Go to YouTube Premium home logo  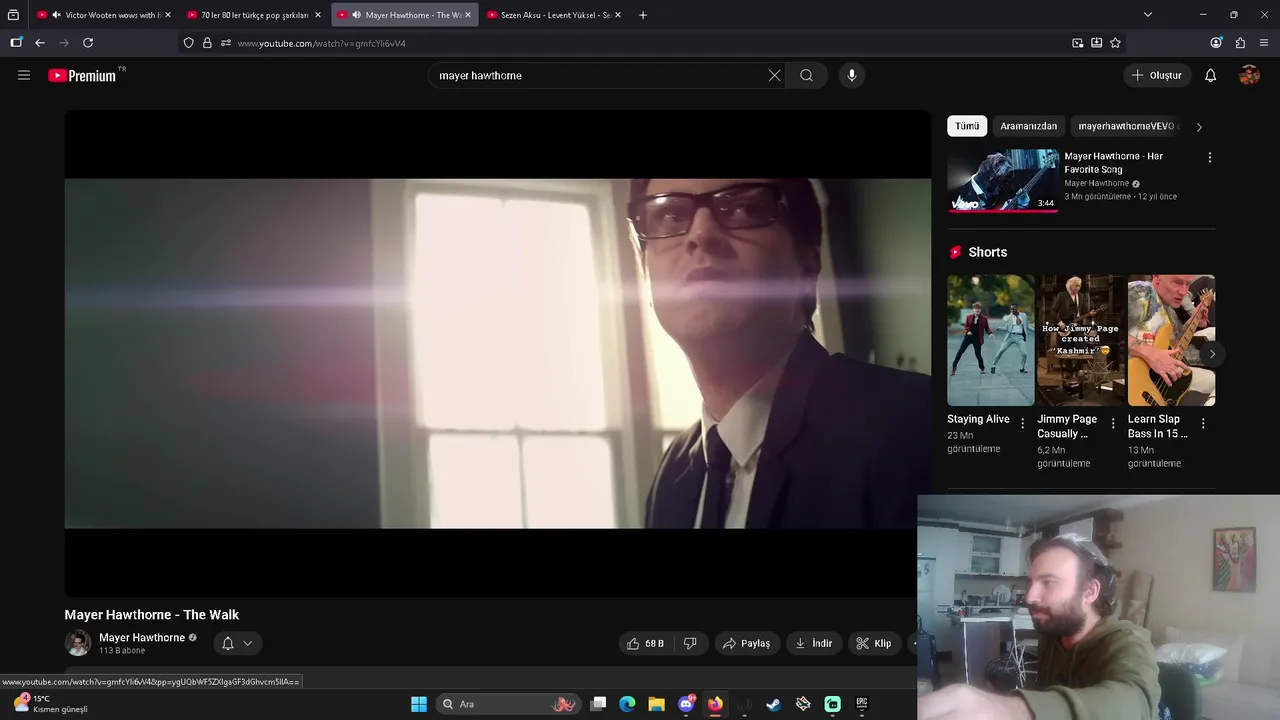(x=82, y=75)
